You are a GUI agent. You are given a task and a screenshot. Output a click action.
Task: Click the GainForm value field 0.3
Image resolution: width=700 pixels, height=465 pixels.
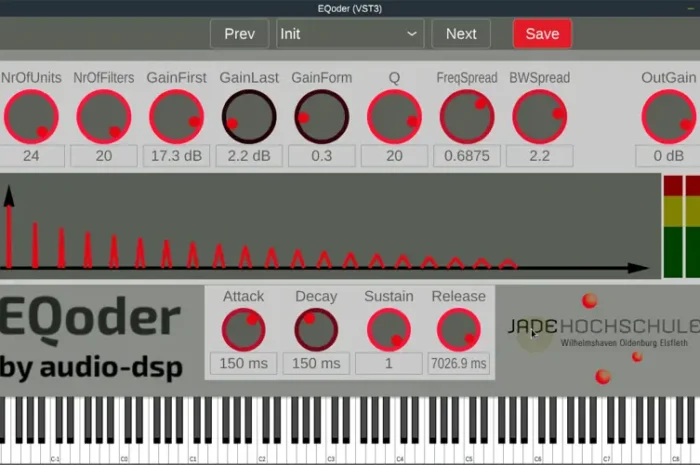point(321,156)
